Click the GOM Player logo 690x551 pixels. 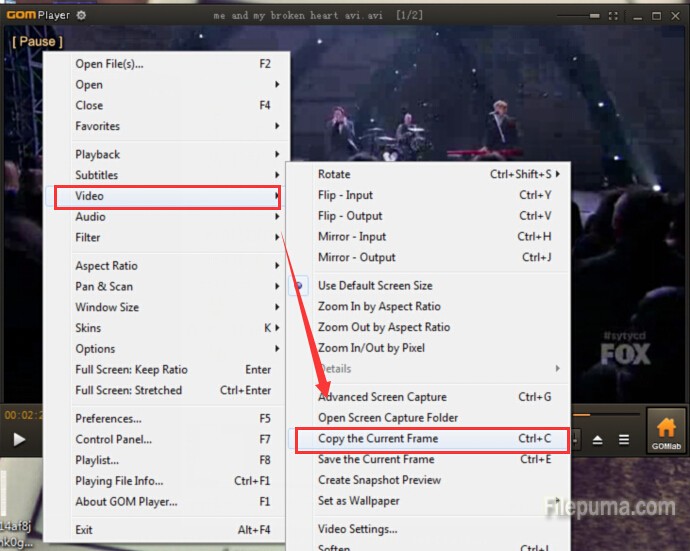pos(37,15)
